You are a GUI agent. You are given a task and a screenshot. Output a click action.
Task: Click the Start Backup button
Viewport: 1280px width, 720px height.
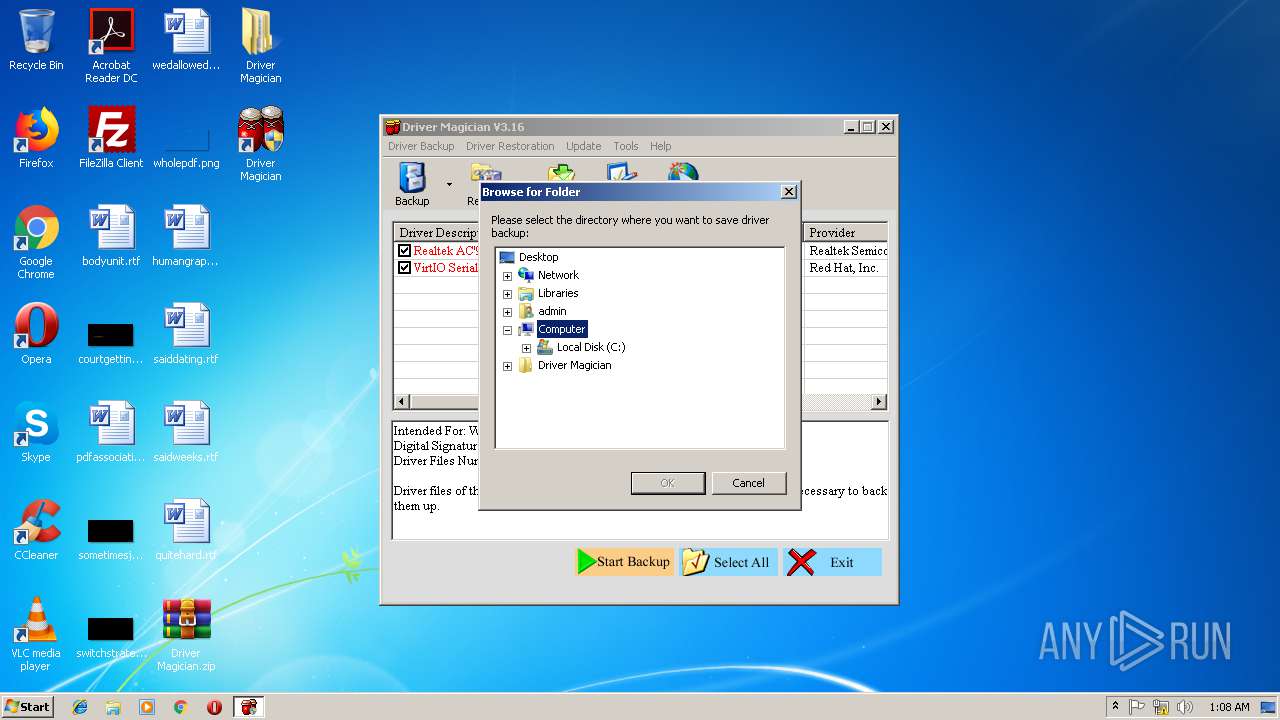coord(624,562)
